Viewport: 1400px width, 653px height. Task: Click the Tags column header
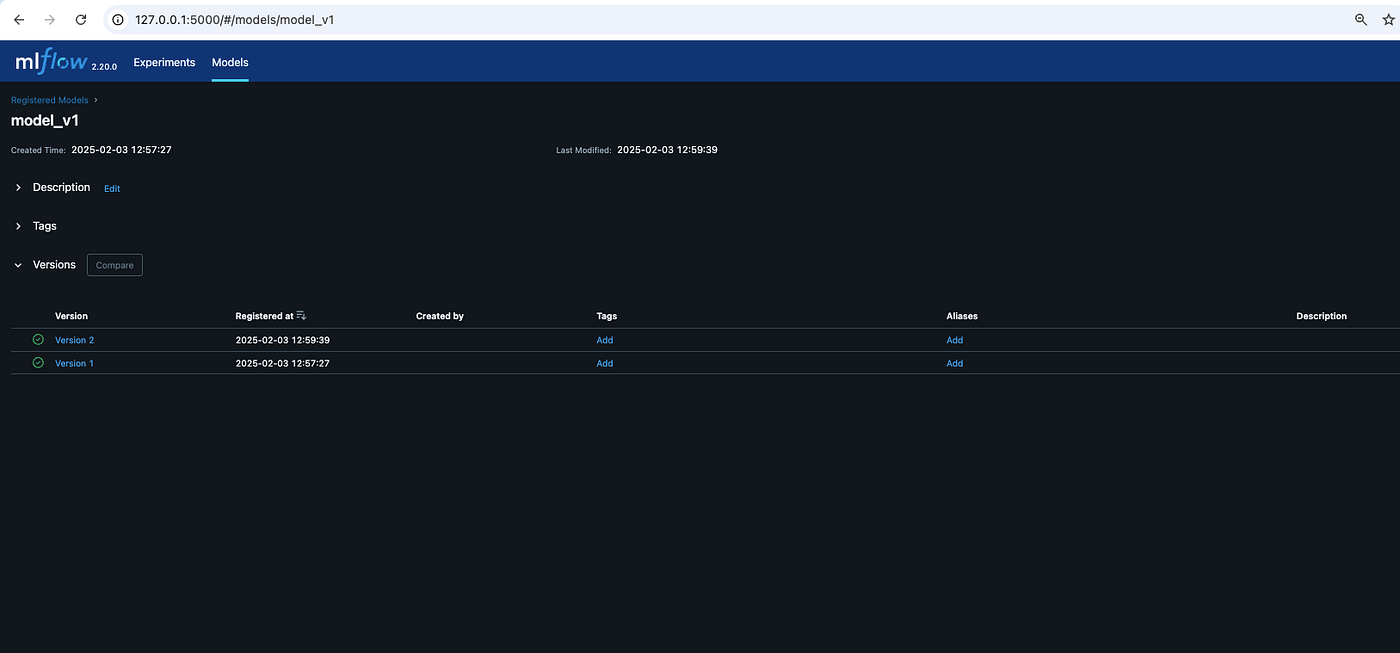[607, 316]
